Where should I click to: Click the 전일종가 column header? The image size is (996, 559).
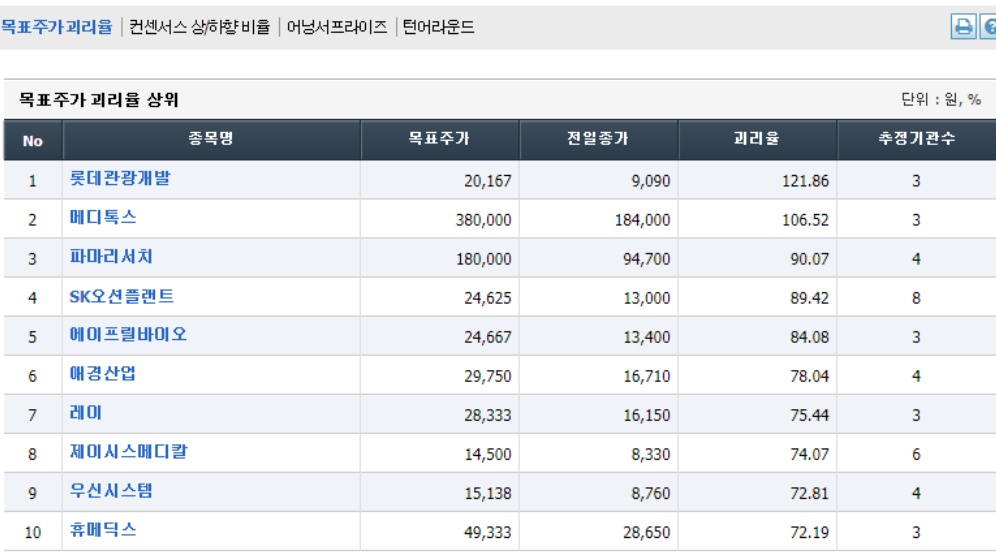598,139
